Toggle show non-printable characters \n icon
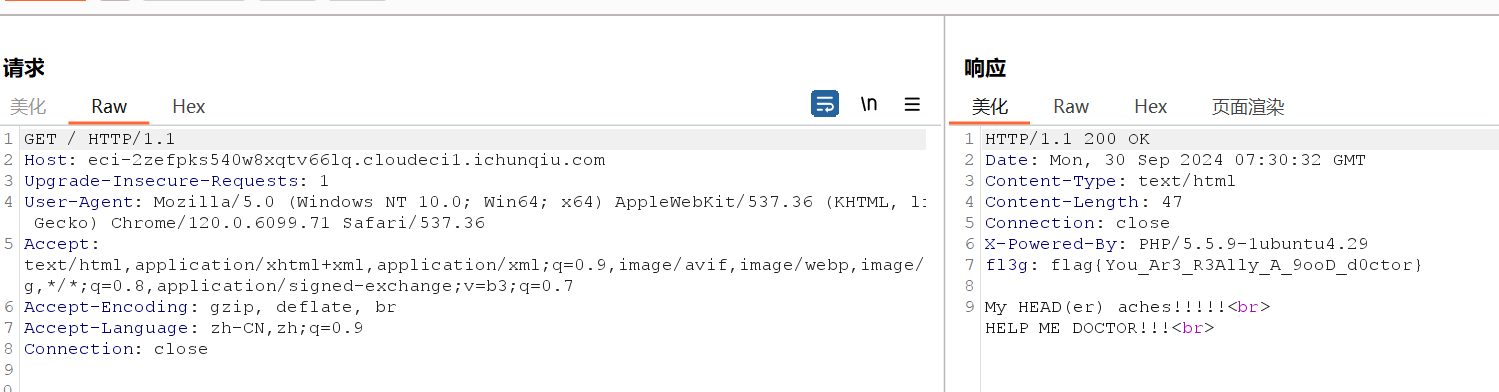The height and width of the screenshot is (392, 1499). click(869, 104)
